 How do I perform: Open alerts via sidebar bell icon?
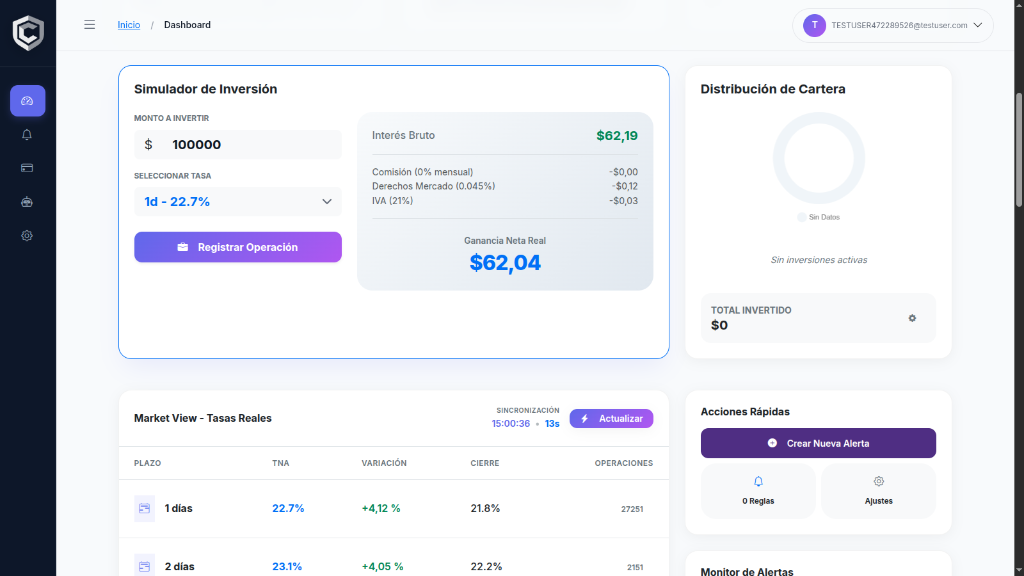[27, 135]
